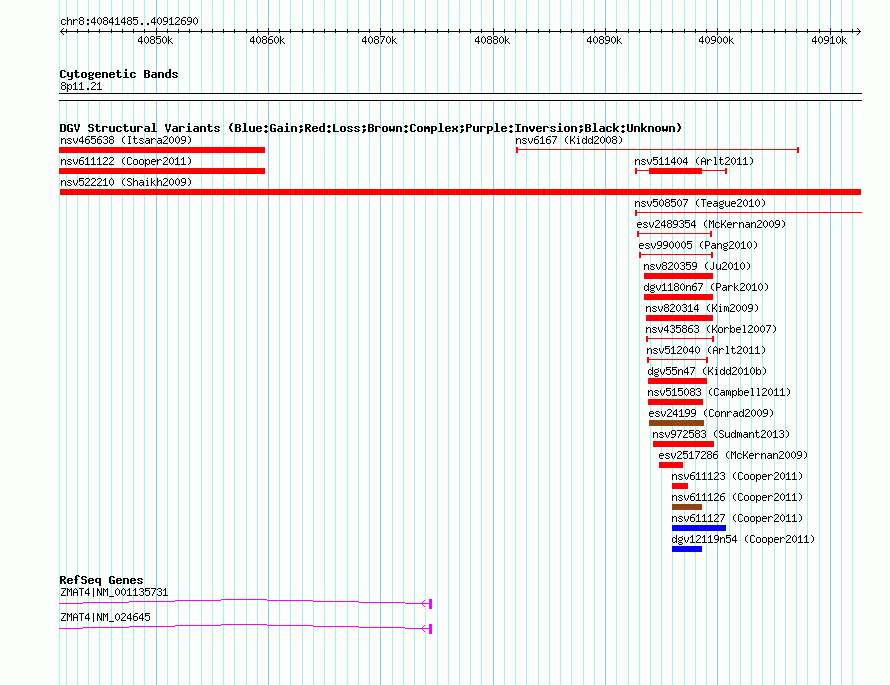Click esv2517286 (McKernan2009) label
The height and width of the screenshot is (685, 890).
pos(733,455)
